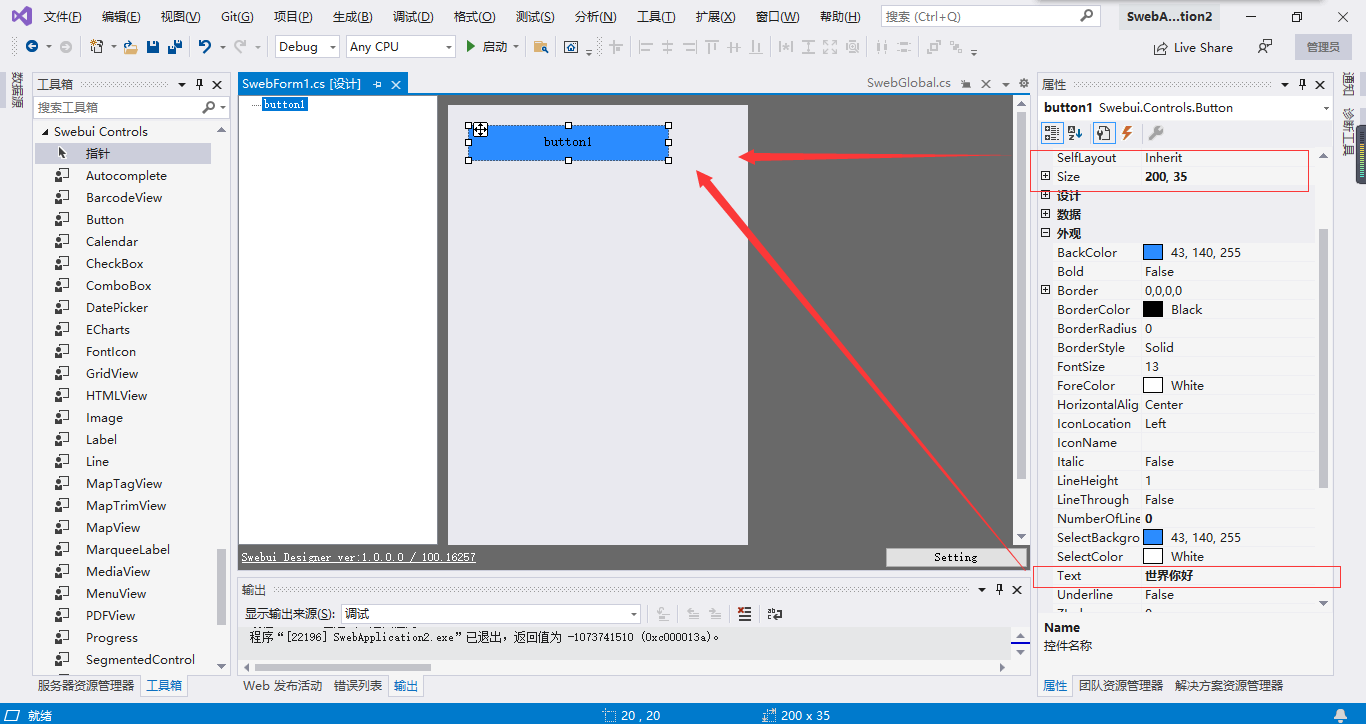Expand the Size property
Viewport: 1366px width, 724px height.
1046,176
